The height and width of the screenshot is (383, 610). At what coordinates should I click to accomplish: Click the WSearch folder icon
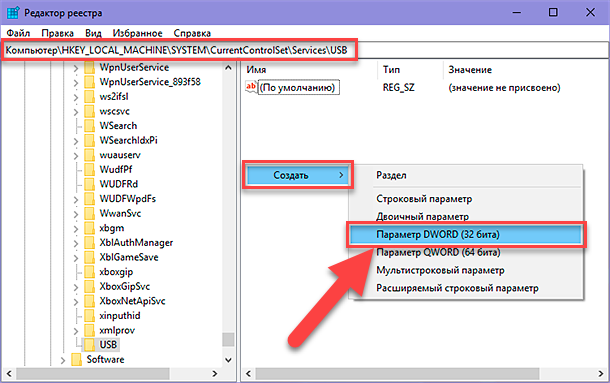[89, 126]
